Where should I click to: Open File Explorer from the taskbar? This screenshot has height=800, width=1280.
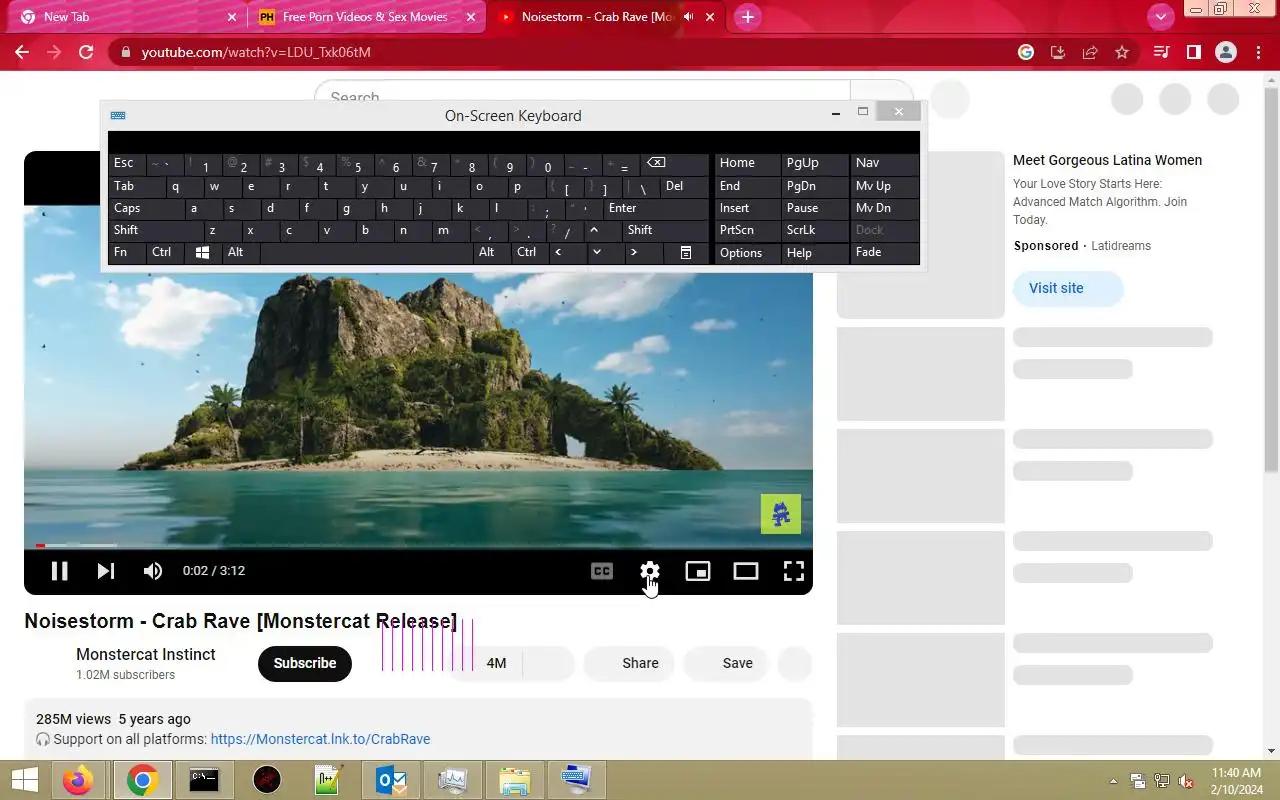click(x=514, y=780)
